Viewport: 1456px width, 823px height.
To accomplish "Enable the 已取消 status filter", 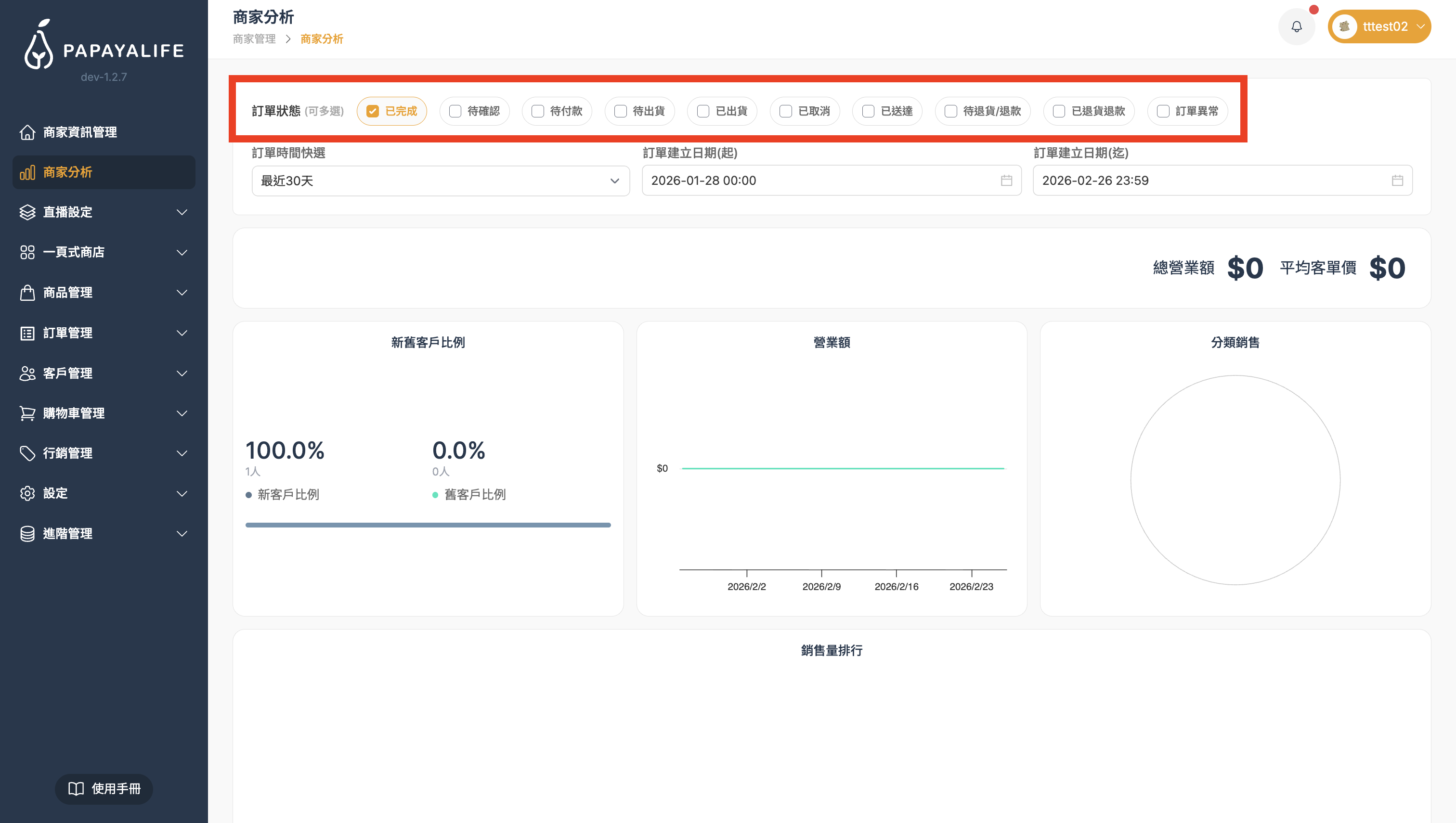I will (785, 111).
